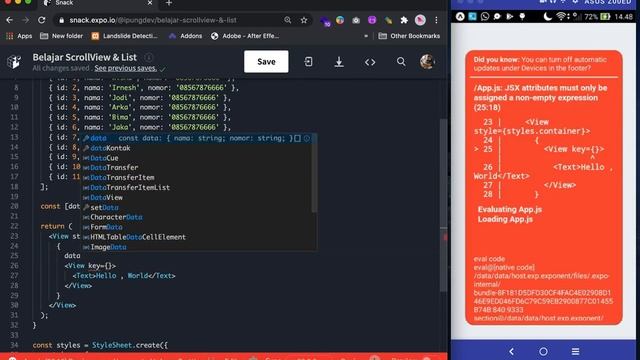Click the return keyword on line 22

[x=52, y=226]
